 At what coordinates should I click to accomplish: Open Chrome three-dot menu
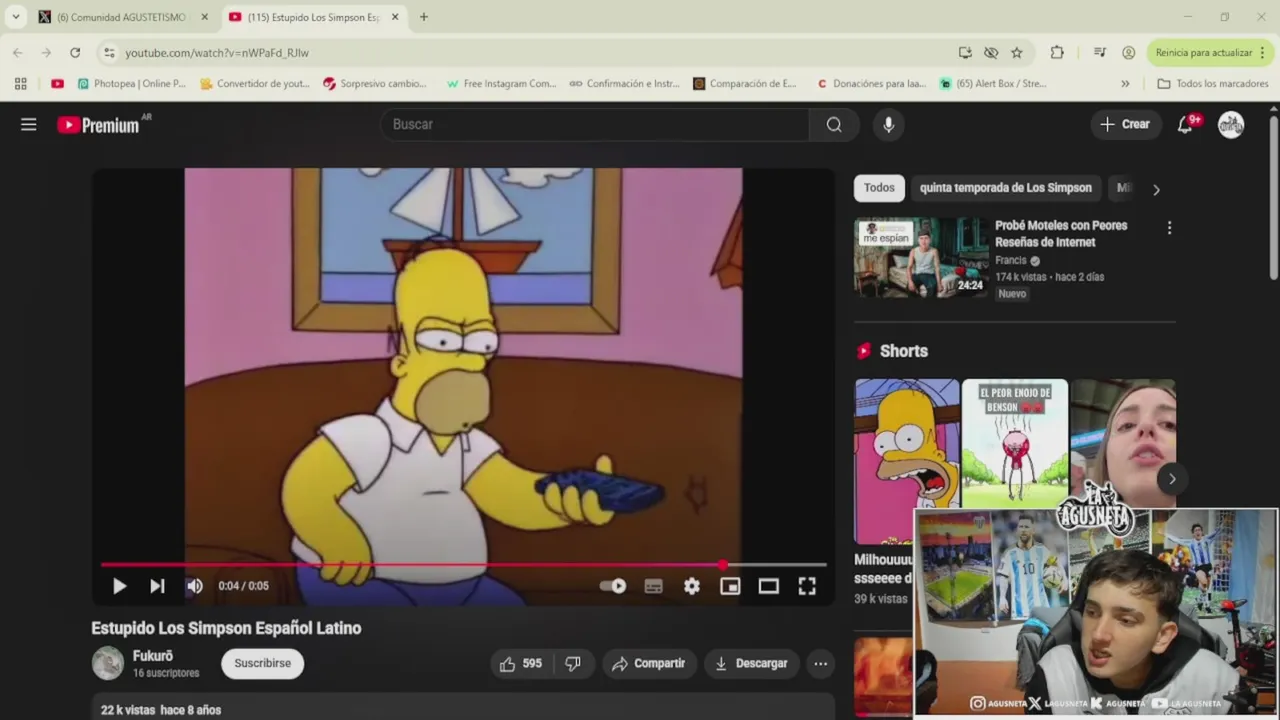pyautogui.click(x=1263, y=53)
